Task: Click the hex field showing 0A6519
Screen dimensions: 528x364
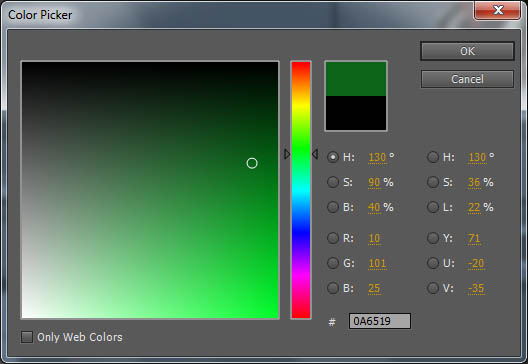Action: [x=380, y=321]
